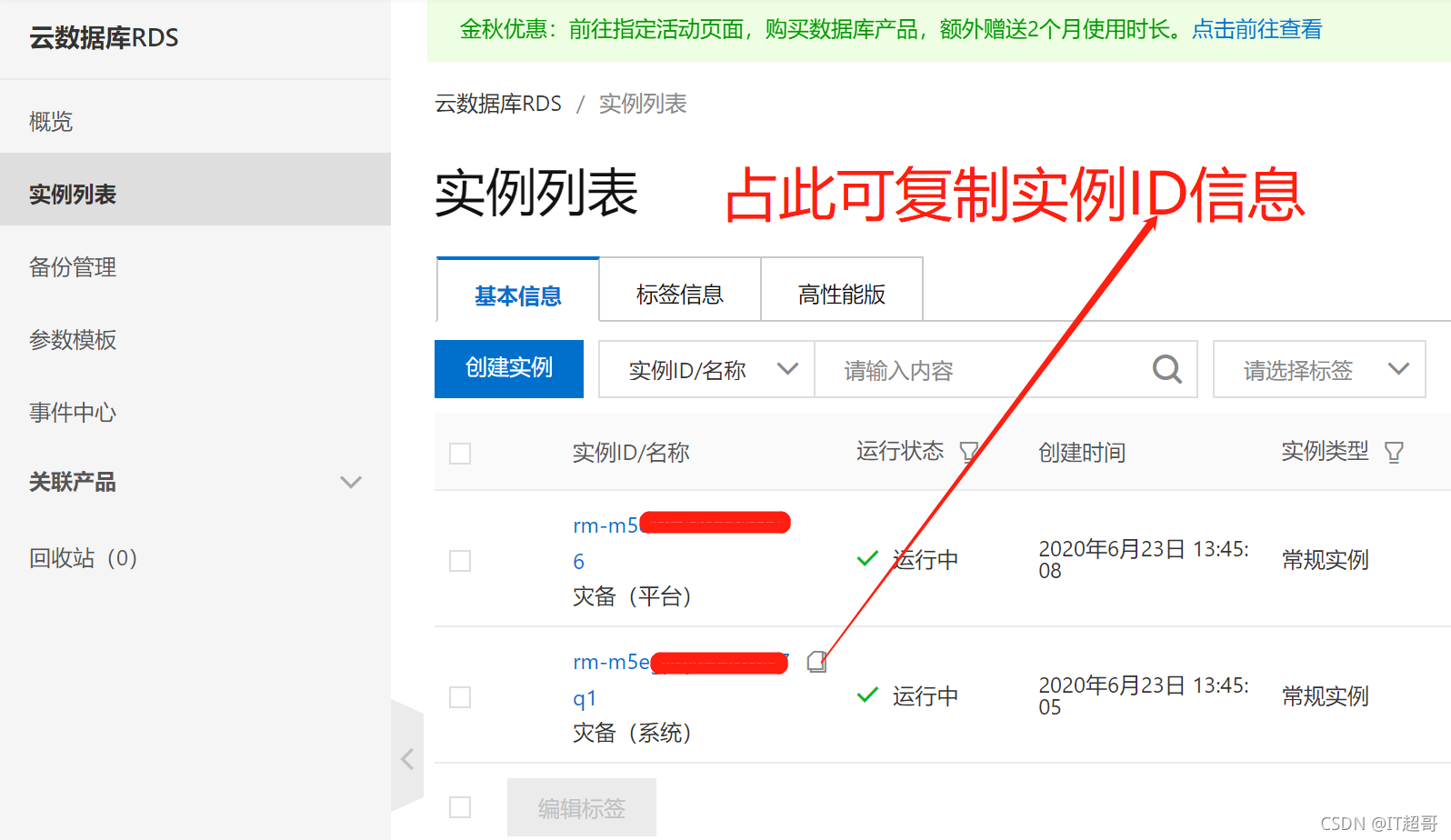This screenshot has width=1451, height=840.
Task: Open the 请选择标签 tag dropdown
Action: (x=1319, y=369)
